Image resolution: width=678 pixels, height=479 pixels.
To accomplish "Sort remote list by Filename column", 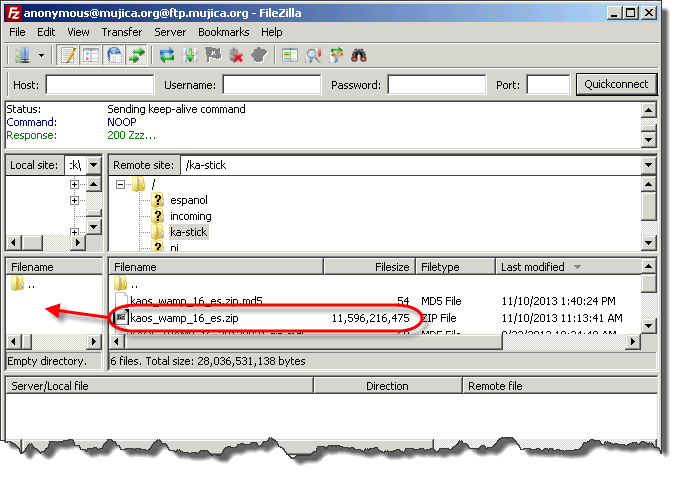I will (216, 267).
